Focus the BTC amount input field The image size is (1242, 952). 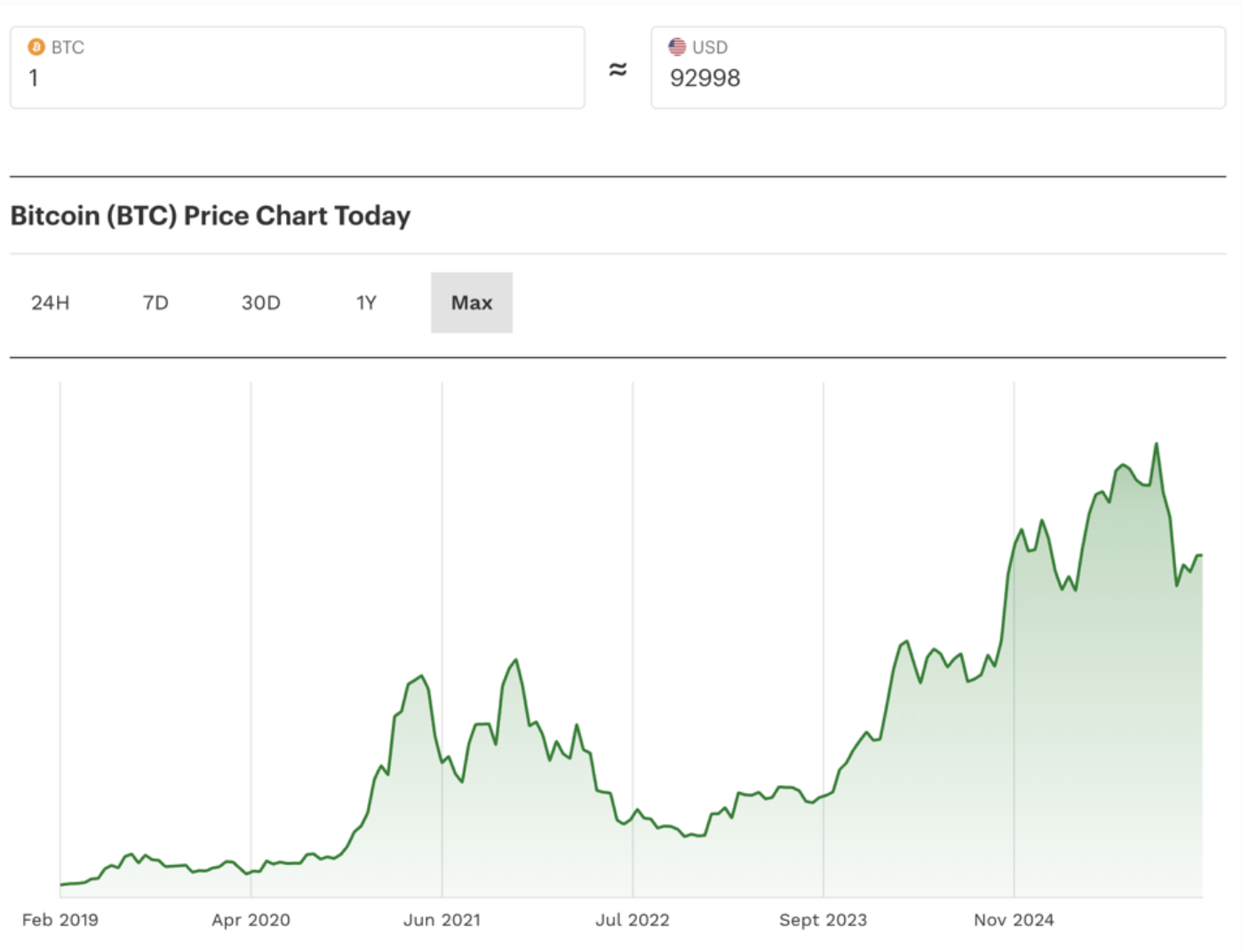297,78
